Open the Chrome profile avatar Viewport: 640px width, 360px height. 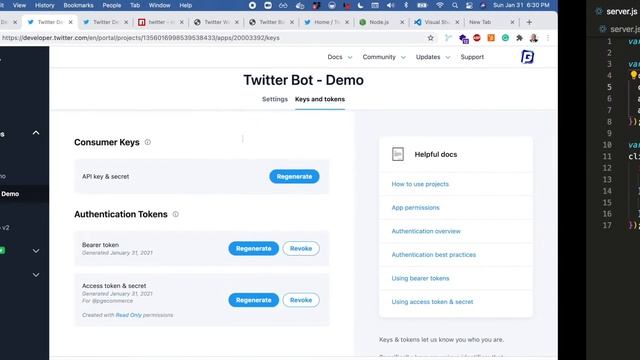pos(533,38)
